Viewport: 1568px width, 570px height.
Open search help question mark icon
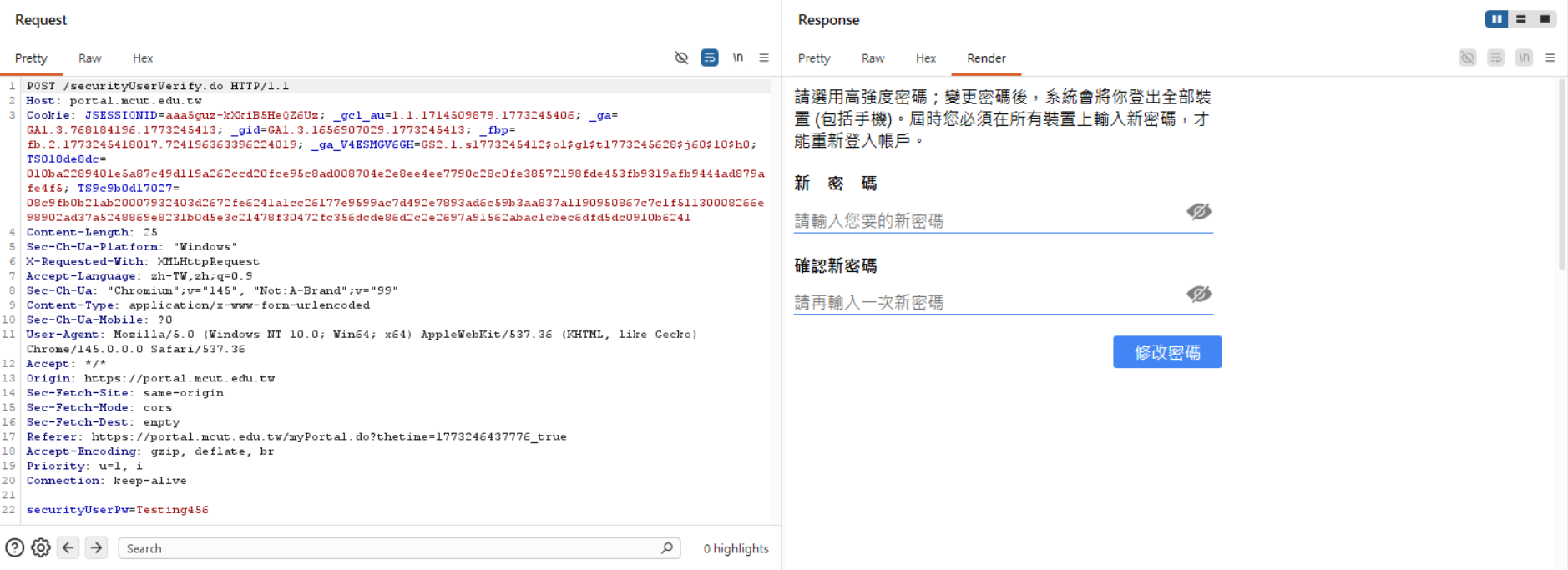click(x=14, y=548)
